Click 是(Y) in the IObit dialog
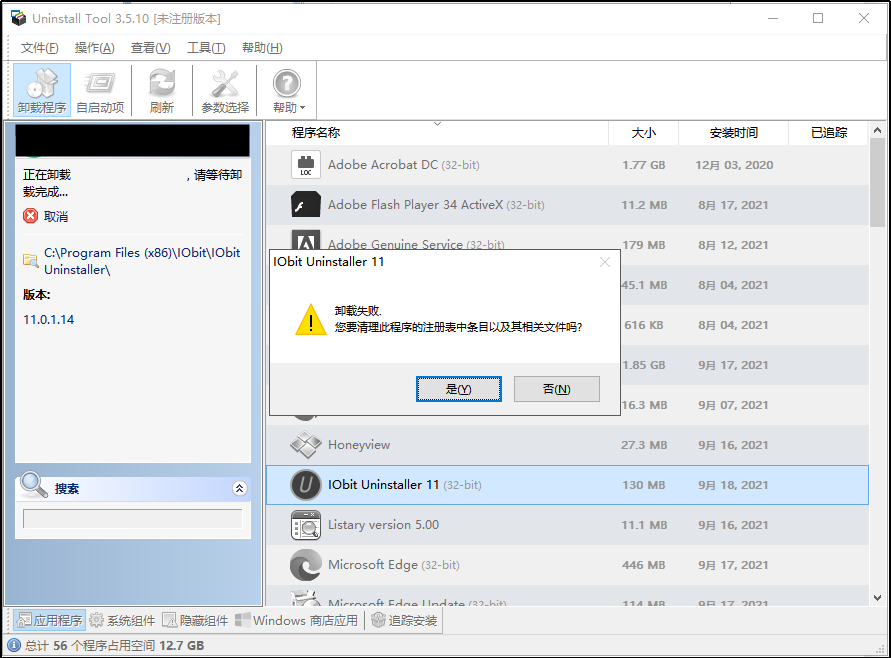The width and height of the screenshot is (891, 658). coord(459,389)
